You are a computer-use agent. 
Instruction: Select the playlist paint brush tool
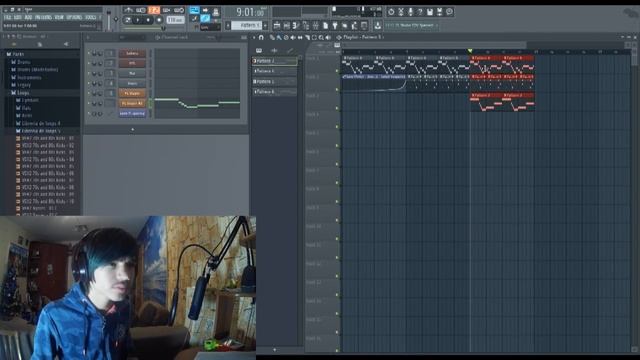click(x=279, y=38)
